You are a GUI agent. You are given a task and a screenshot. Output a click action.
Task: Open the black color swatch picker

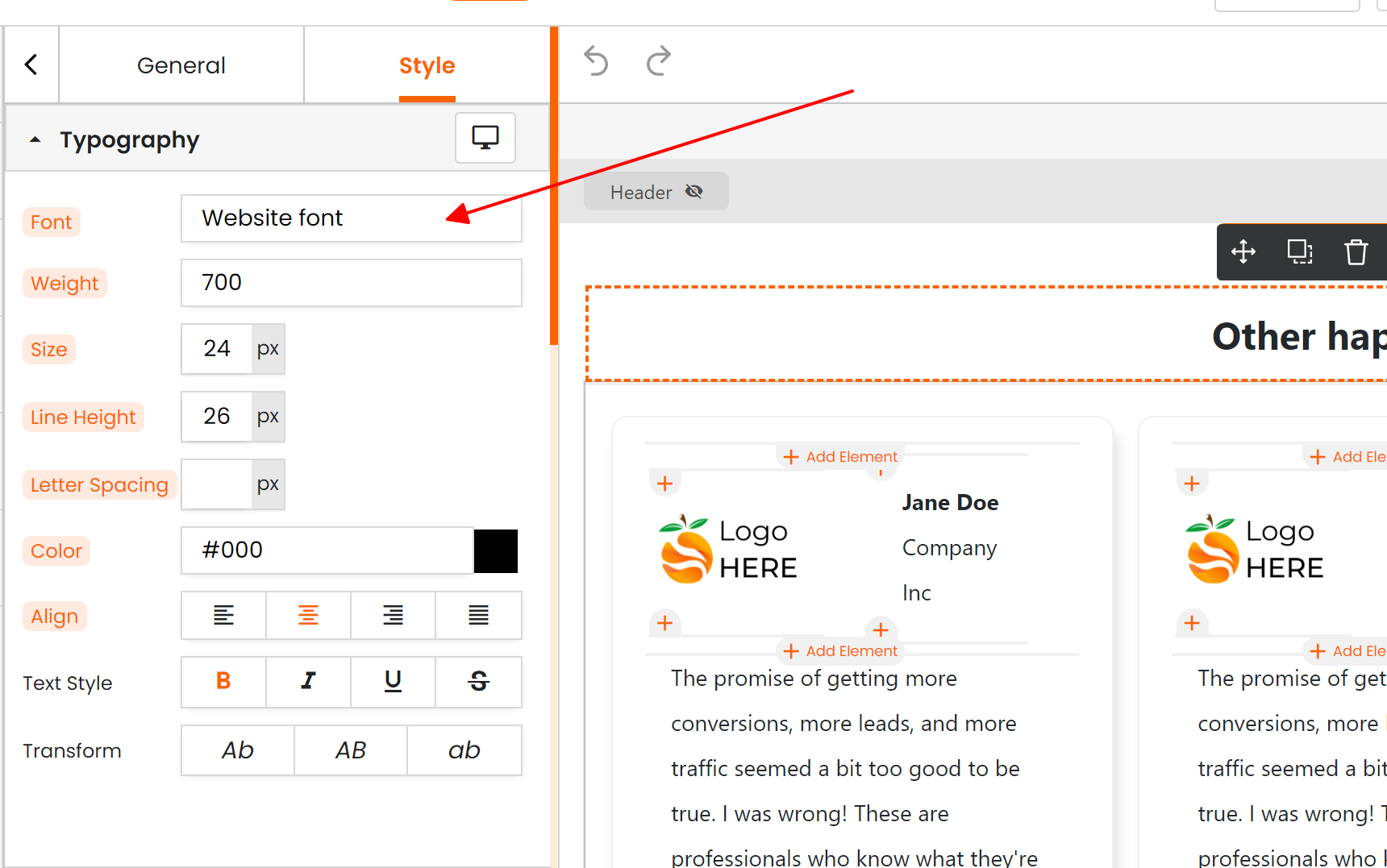(x=496, y=551)
